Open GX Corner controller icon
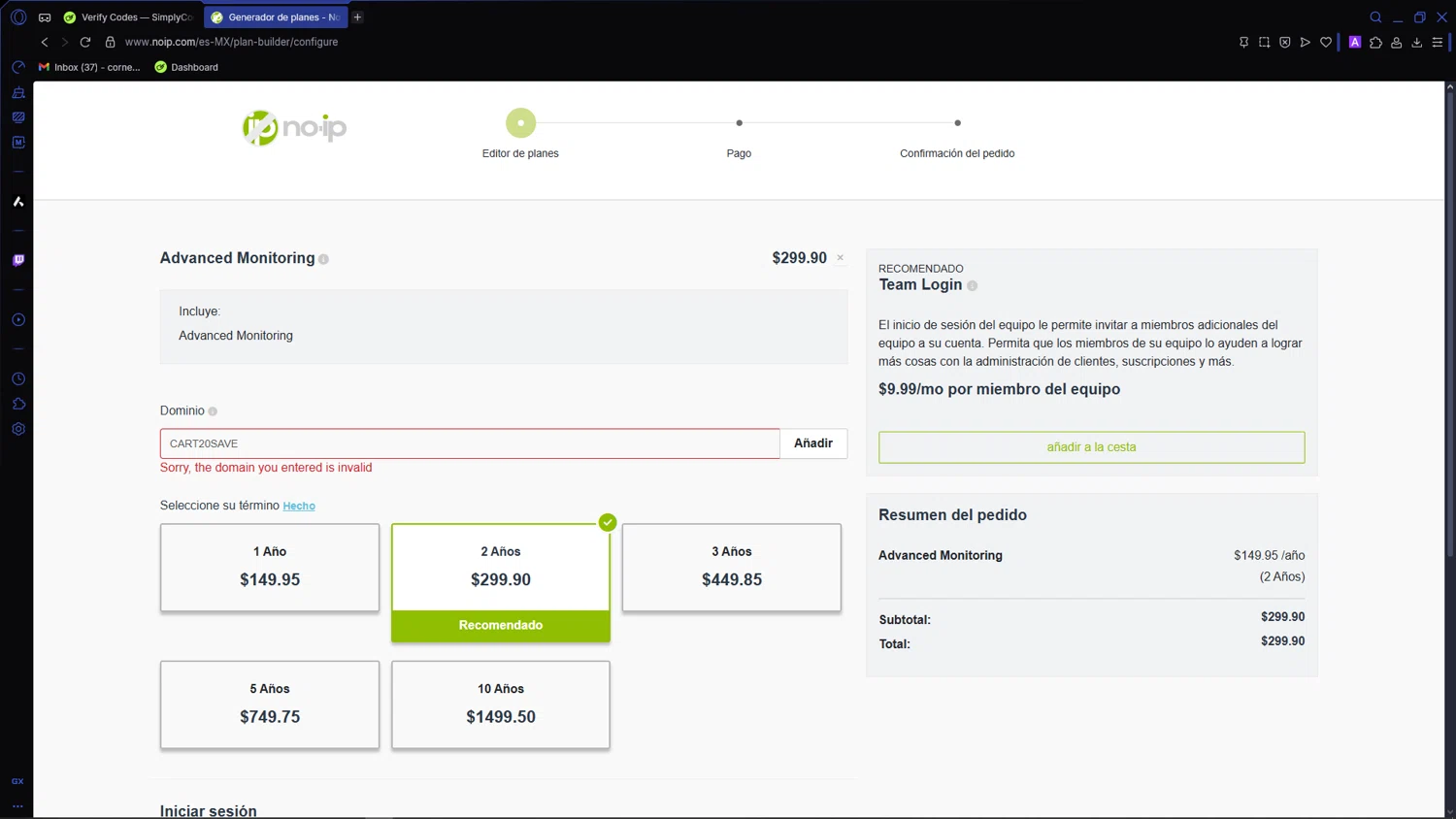The width and height of the screenshot is (1456, 819). 45,17
